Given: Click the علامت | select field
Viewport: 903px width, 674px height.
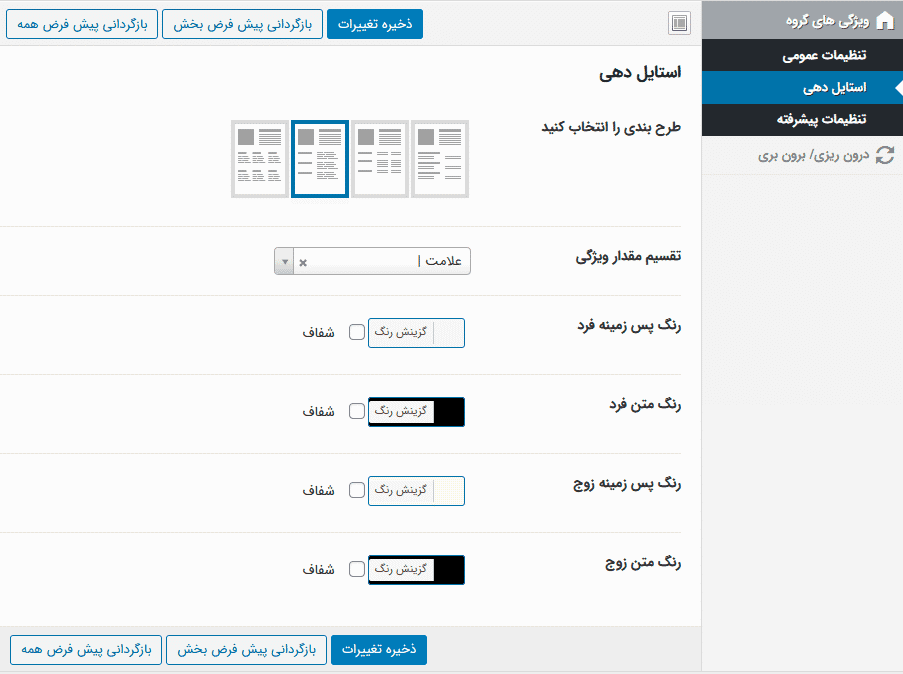Looking at the screenshot, I should [x=372, y=261].
